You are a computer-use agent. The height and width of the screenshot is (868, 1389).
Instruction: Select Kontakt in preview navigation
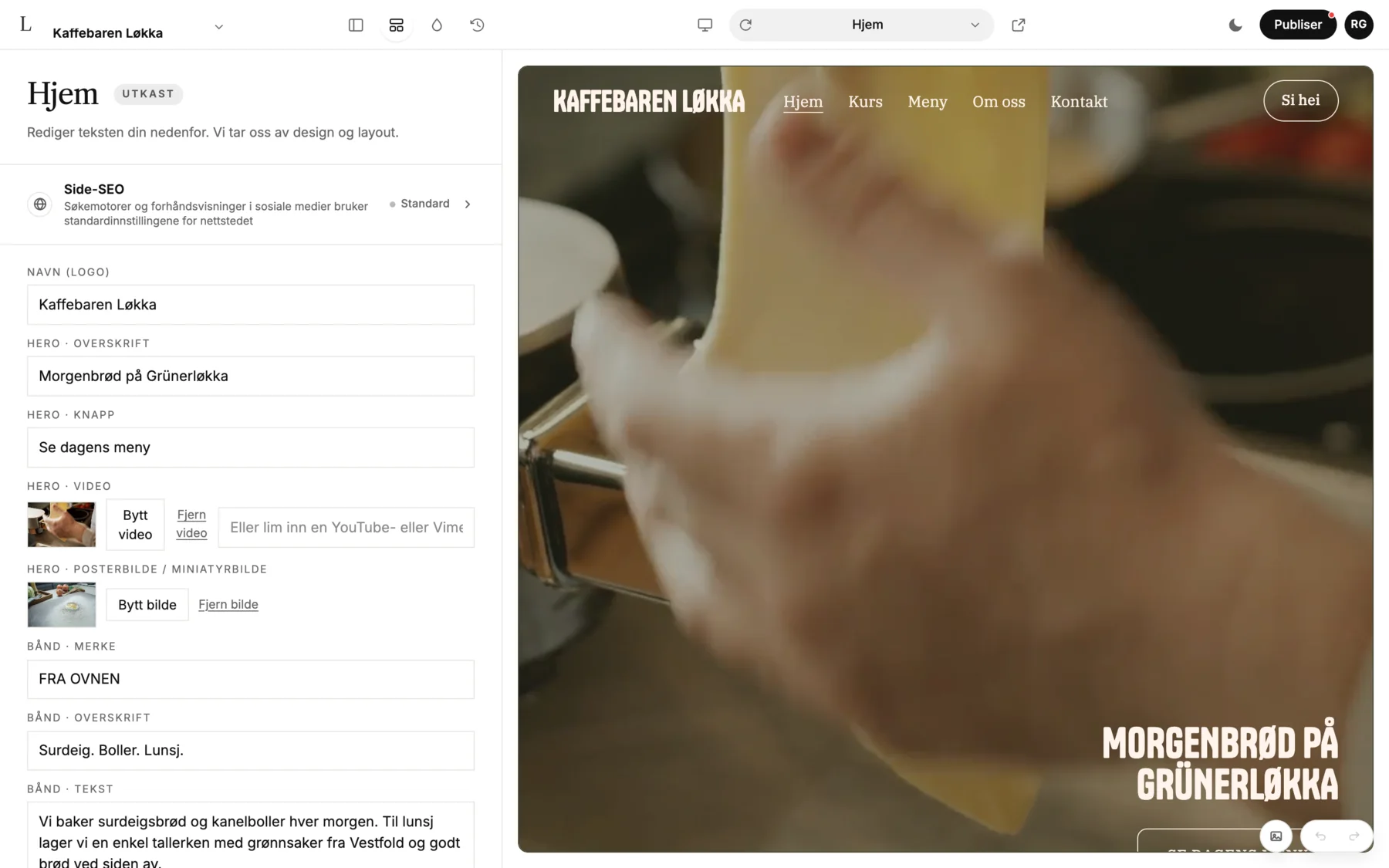click(1079, 101)
